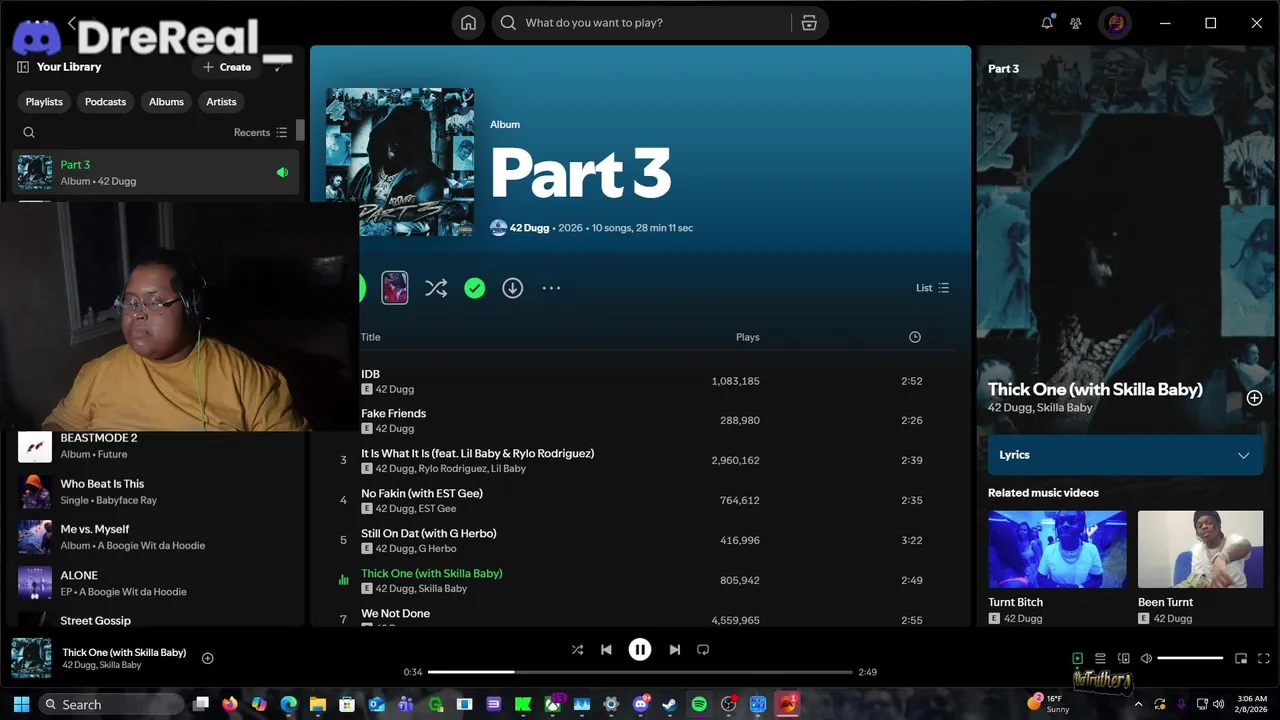This screenshot has width=1280, height=720.
Task: Open the Browse icon in search bar
Action: click(809, 23)
